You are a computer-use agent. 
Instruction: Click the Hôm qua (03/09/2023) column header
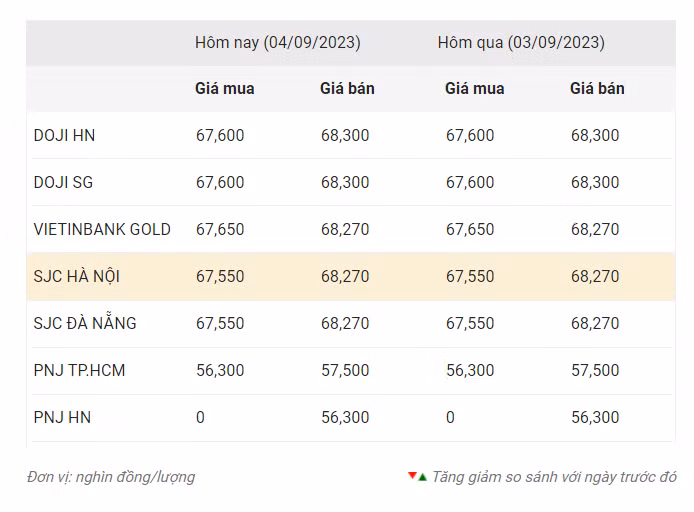[521, 43]
